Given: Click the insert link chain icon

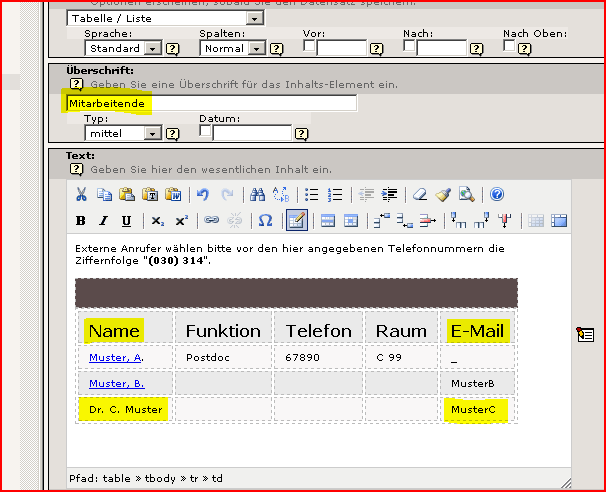Looking at the screenshot, I should tap(211, 221).
